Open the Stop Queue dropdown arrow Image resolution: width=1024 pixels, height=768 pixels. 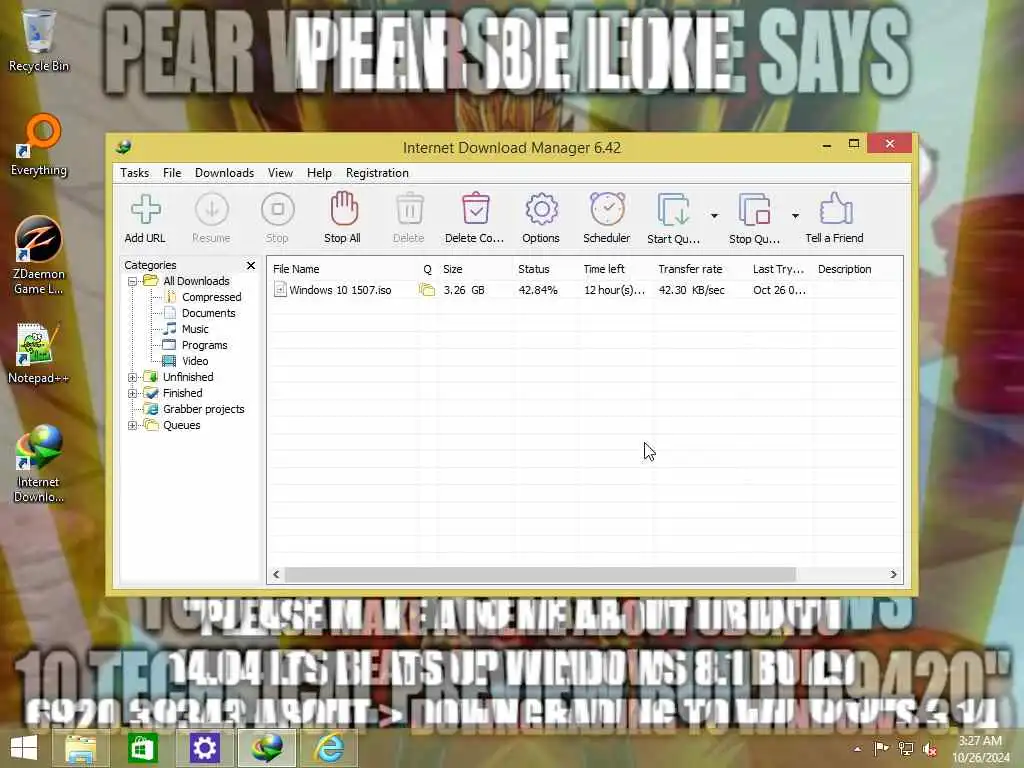click(795, 216)
